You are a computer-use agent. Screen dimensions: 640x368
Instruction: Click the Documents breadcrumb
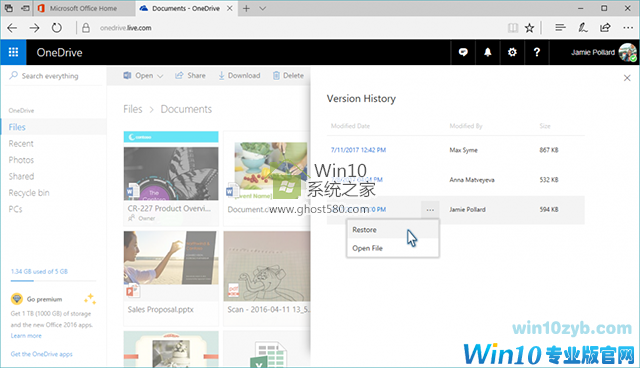[x=186, y=109]
